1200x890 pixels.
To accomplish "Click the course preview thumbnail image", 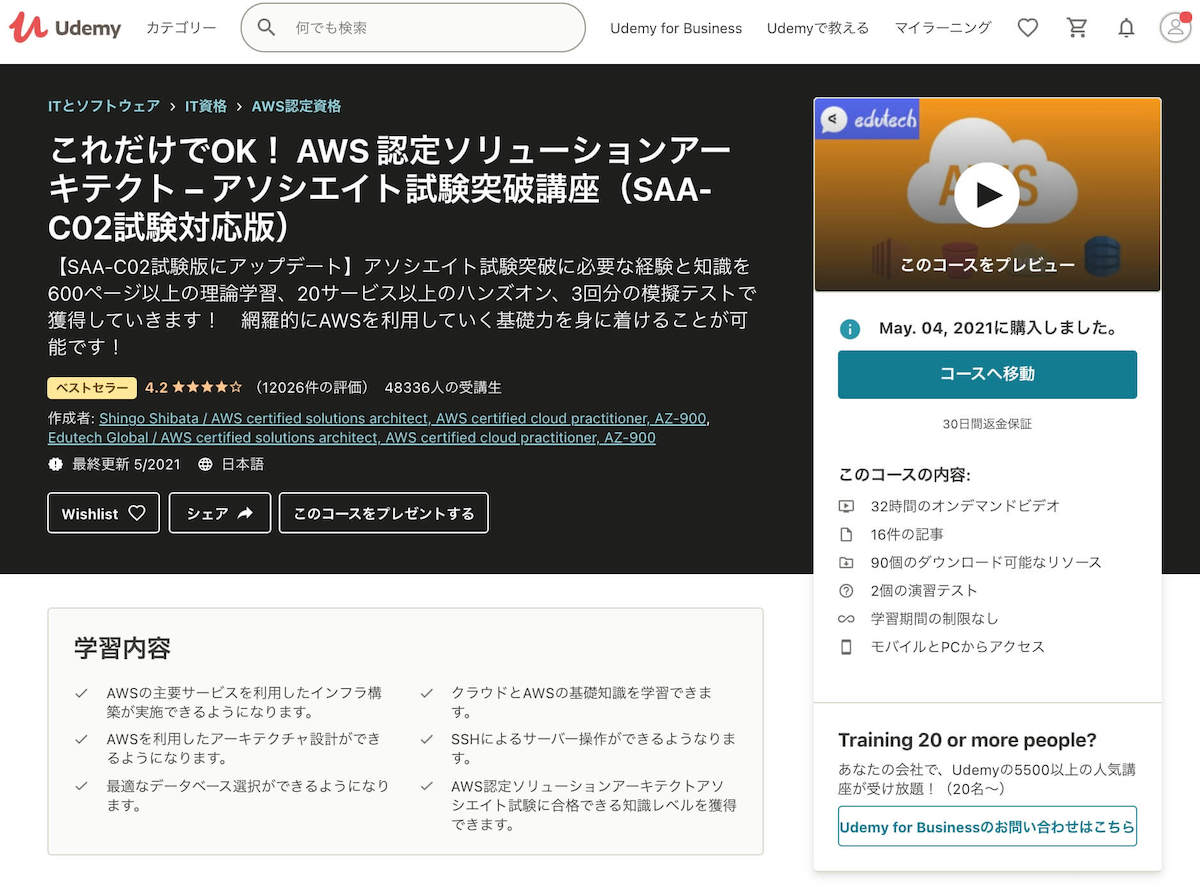I will click(x=987, y=195).
